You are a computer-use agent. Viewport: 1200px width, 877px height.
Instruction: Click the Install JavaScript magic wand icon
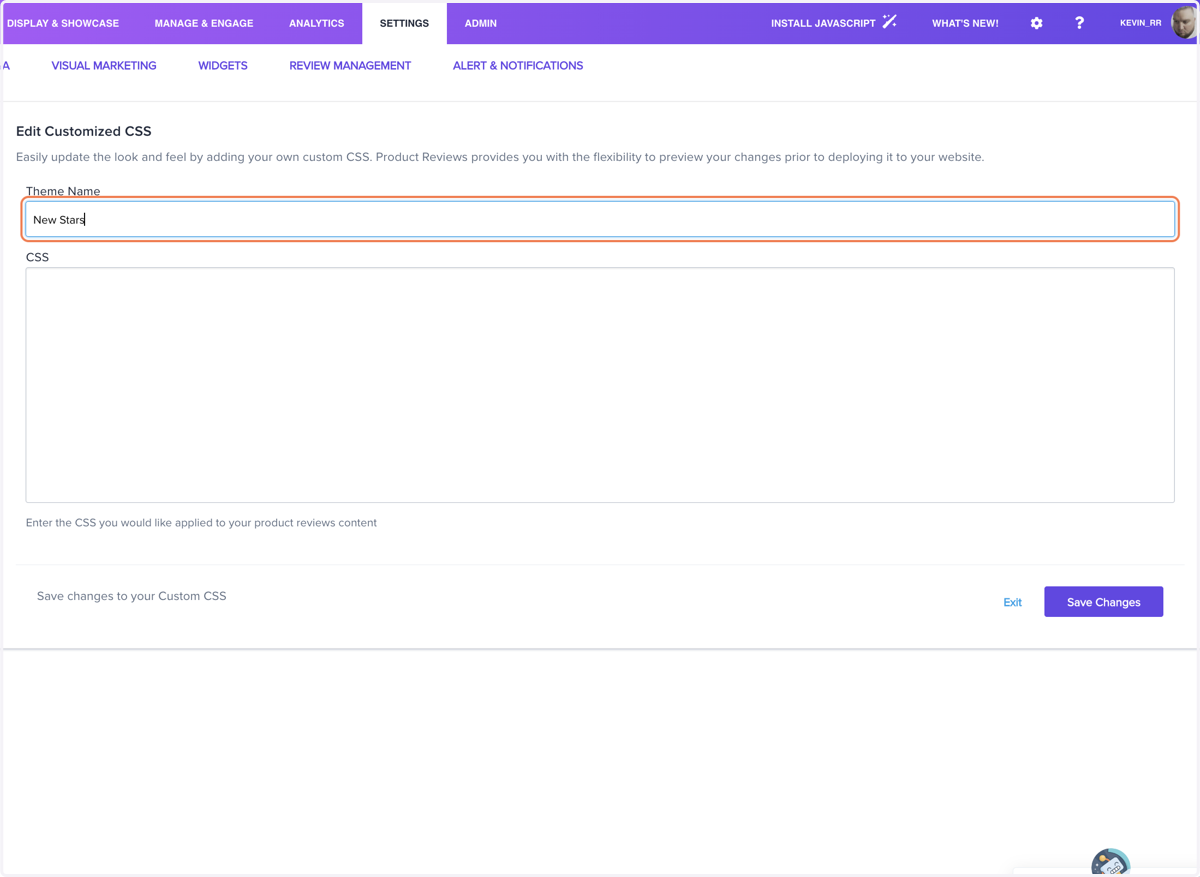pyautogui.click(x=889, y=22)
